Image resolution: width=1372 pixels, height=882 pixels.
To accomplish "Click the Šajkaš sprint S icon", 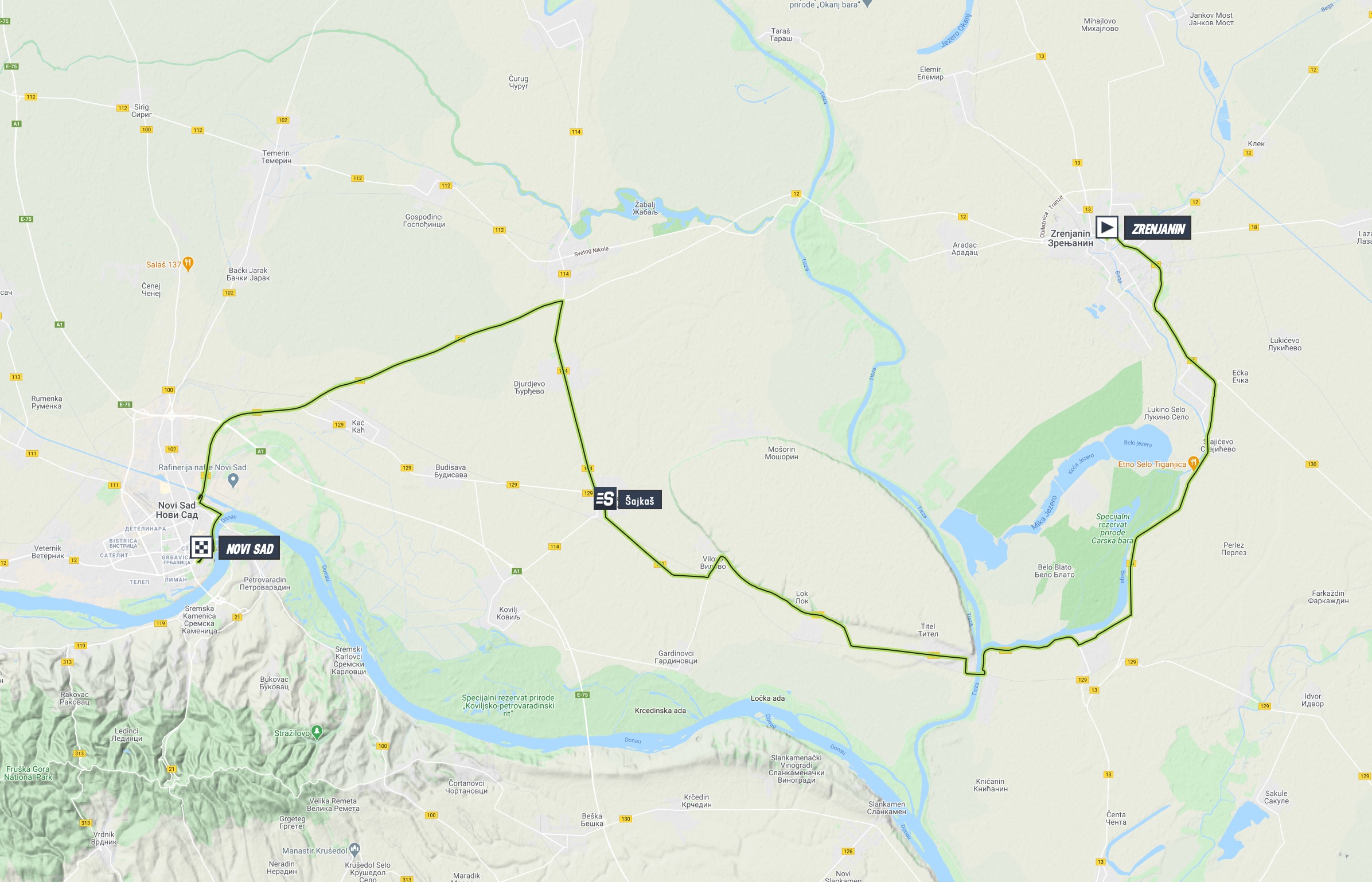I will click(x=605, y=499).
